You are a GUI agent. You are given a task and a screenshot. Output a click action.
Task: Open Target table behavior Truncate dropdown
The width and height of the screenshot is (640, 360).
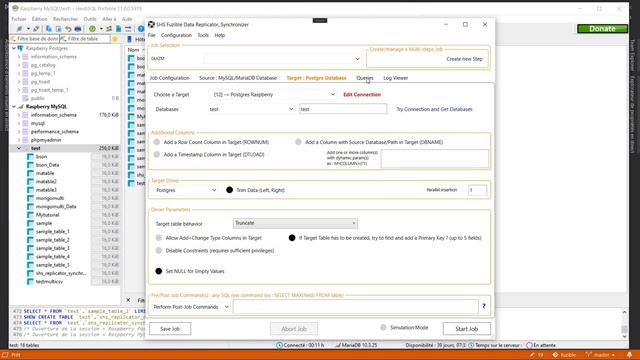tap(295, 223)
